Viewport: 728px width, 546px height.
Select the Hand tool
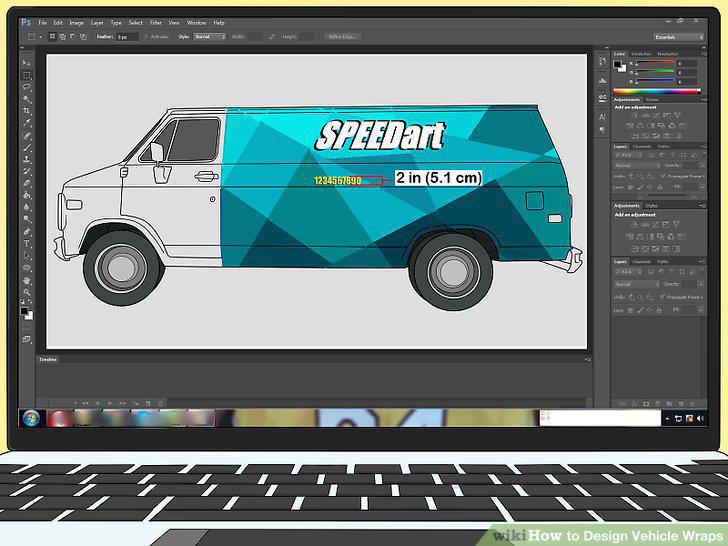tap(26, 280)
